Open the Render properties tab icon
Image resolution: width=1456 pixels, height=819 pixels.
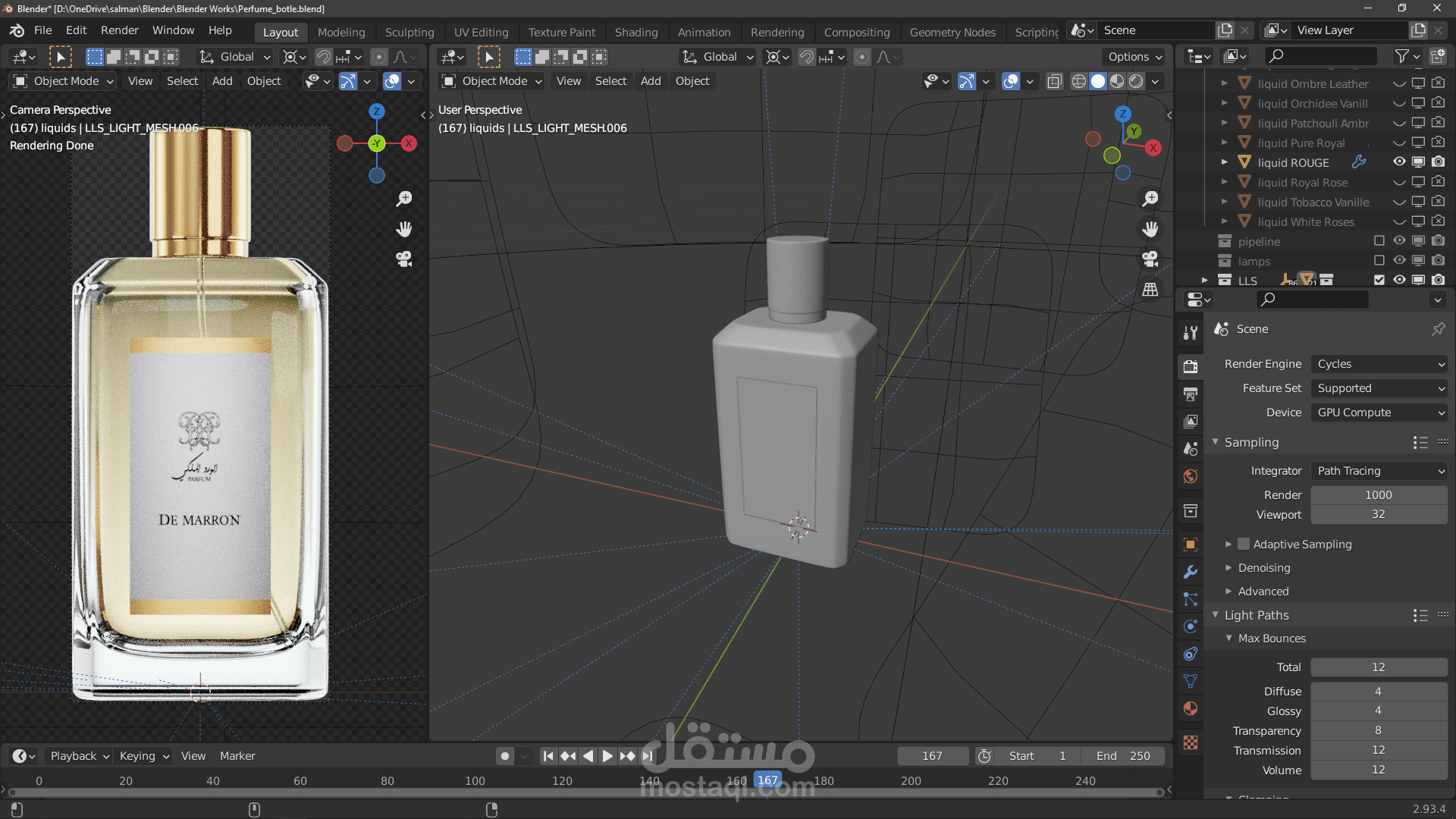(1191, 367)
